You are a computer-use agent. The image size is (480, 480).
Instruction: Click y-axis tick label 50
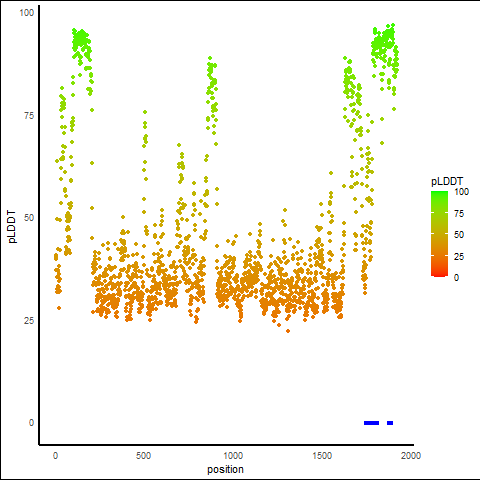[x=29, y=218]
